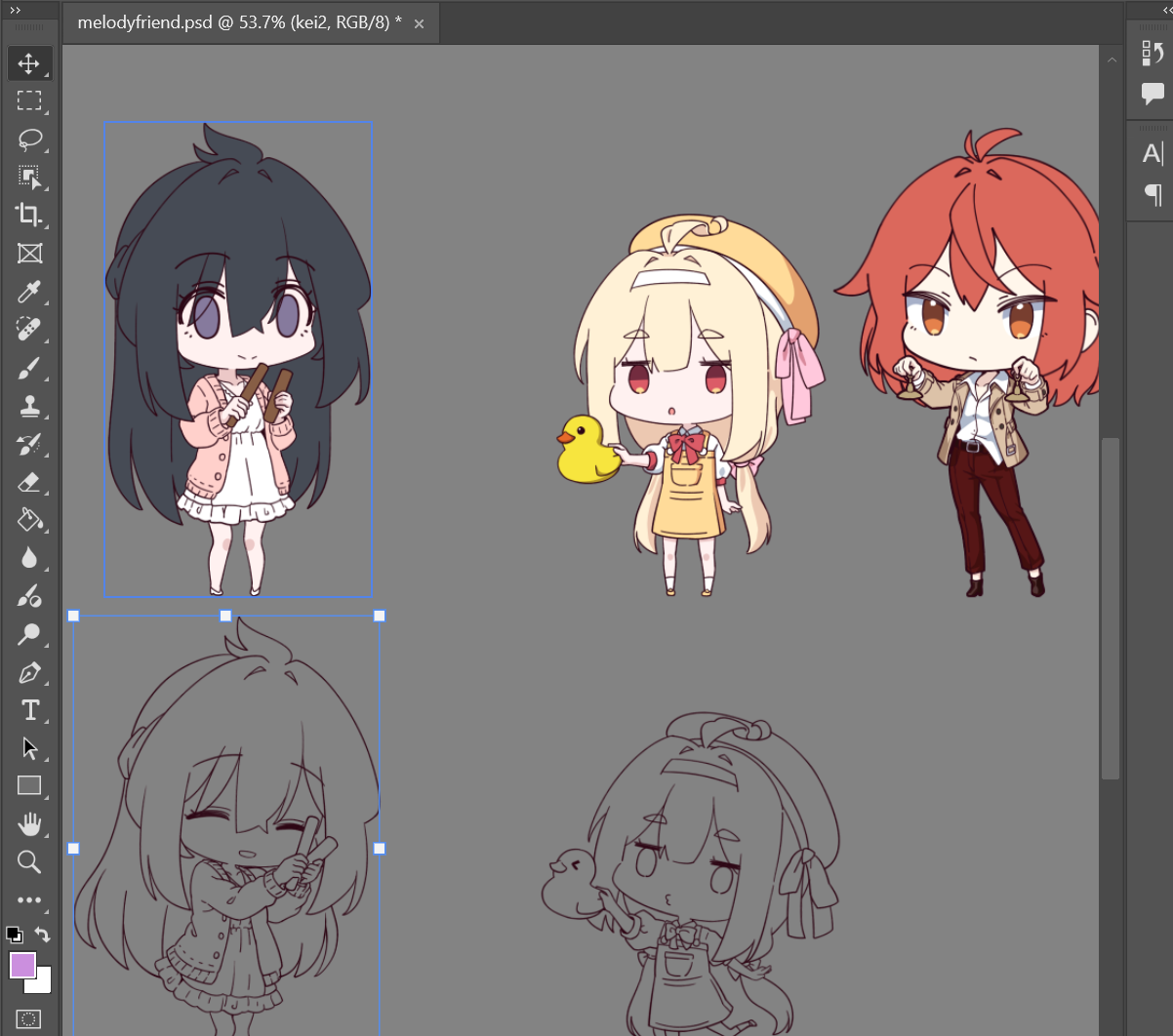The height and width of the screenshot is (1036, 1173).
Task: Close the melodyfriend.psd tab
Action: (420, 23)
